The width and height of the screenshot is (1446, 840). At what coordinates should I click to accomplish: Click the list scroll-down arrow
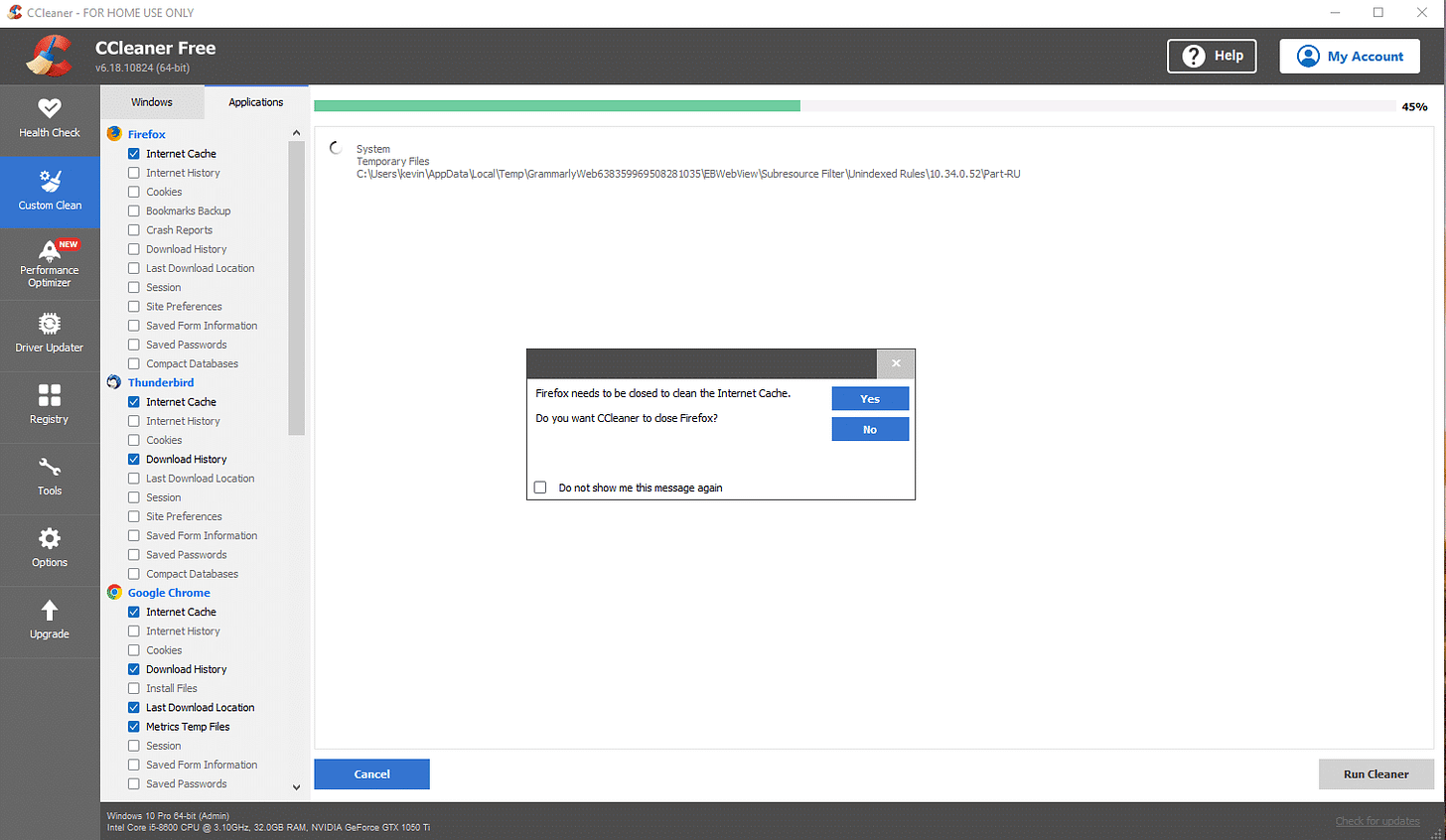click(x=296, y=787)
